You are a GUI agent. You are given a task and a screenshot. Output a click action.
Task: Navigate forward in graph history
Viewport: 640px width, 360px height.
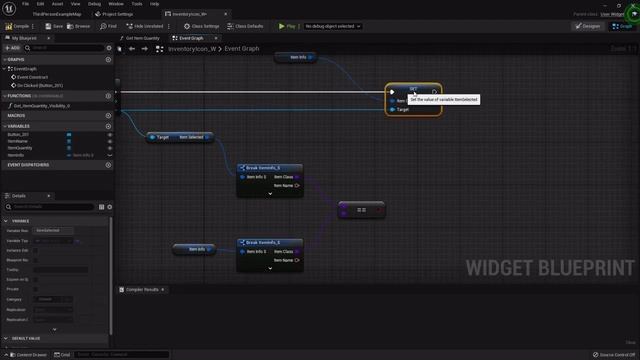pyautogui.click(x=144, y=49)
